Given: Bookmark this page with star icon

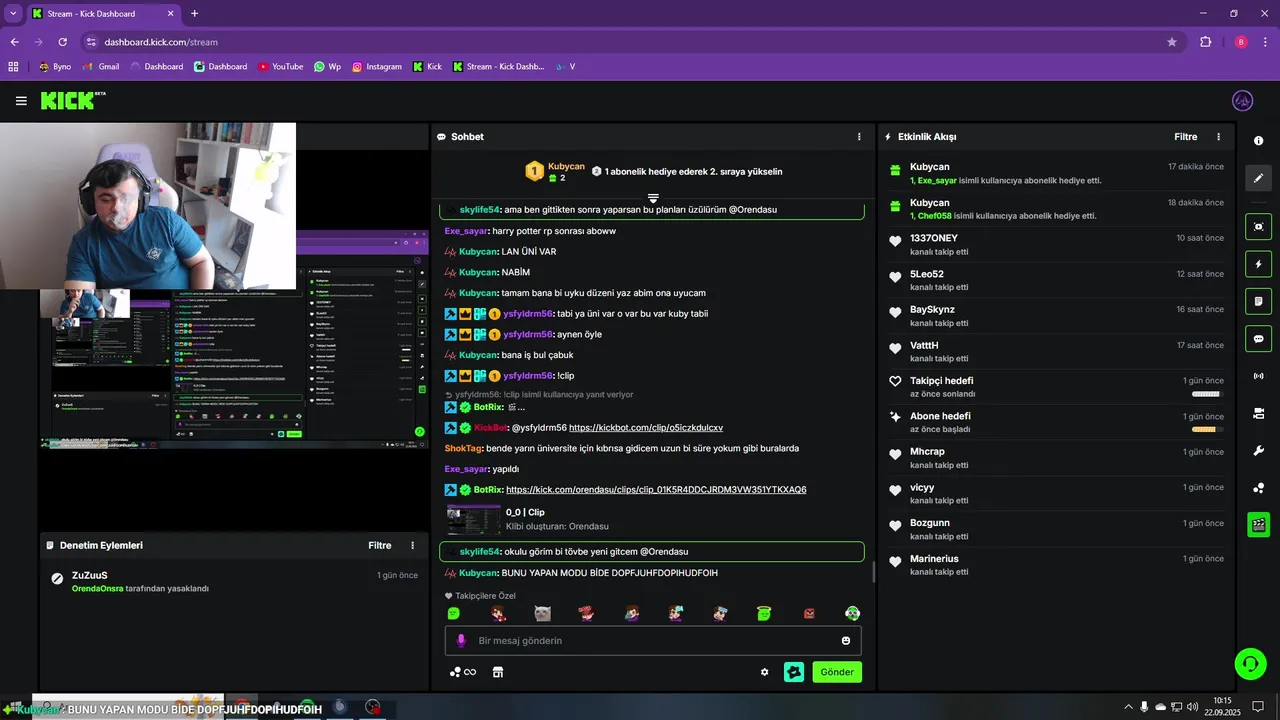Looking at the screenshot, I should click(x=1172, y=42).
